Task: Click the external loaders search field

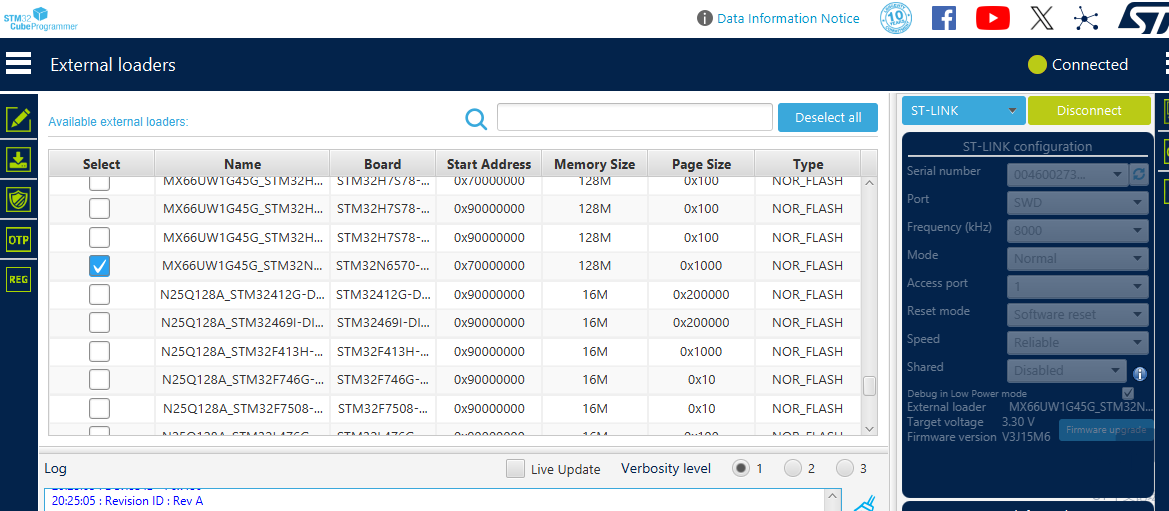Action: [x=634, y=117]
